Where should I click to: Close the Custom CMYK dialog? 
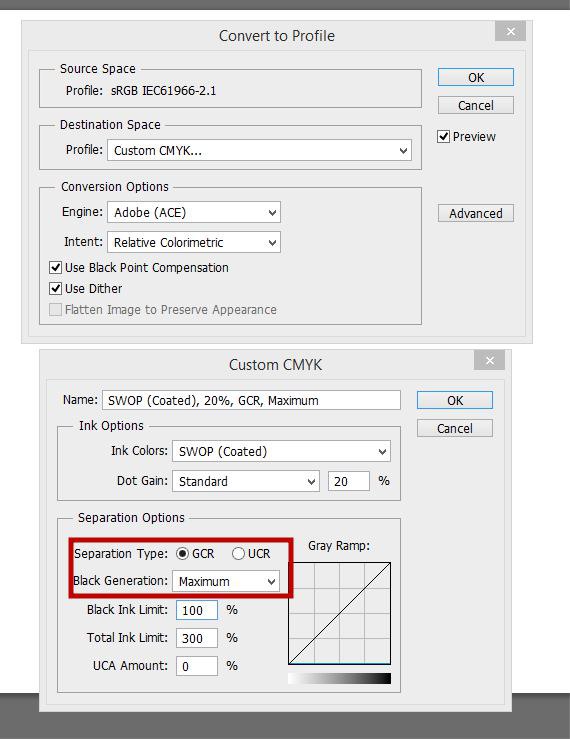489,361
